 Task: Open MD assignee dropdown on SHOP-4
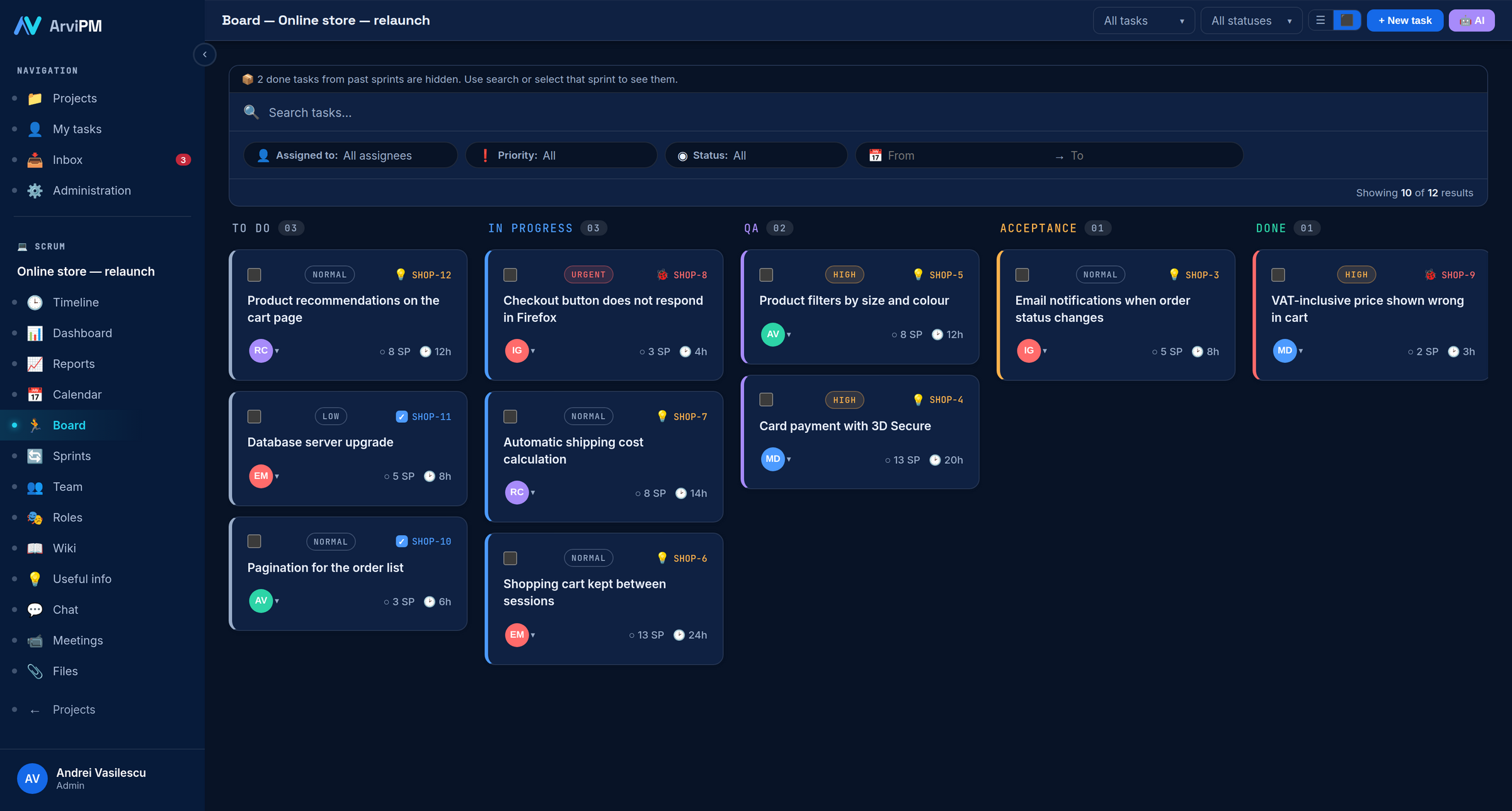click(776, 459)
